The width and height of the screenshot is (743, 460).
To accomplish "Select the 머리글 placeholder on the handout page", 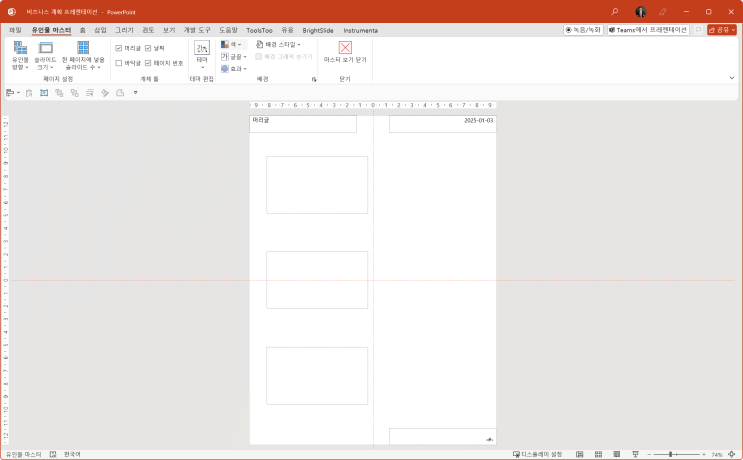I will [302, 124].
